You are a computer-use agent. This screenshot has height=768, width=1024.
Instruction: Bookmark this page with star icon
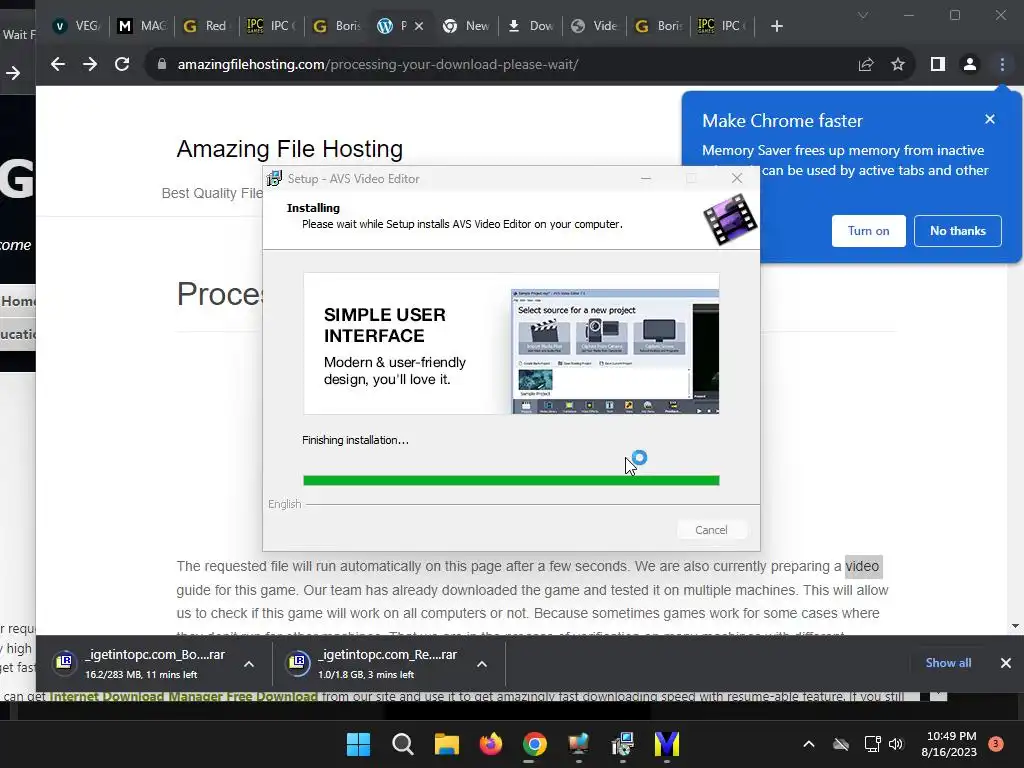click(x=898, y=64)
